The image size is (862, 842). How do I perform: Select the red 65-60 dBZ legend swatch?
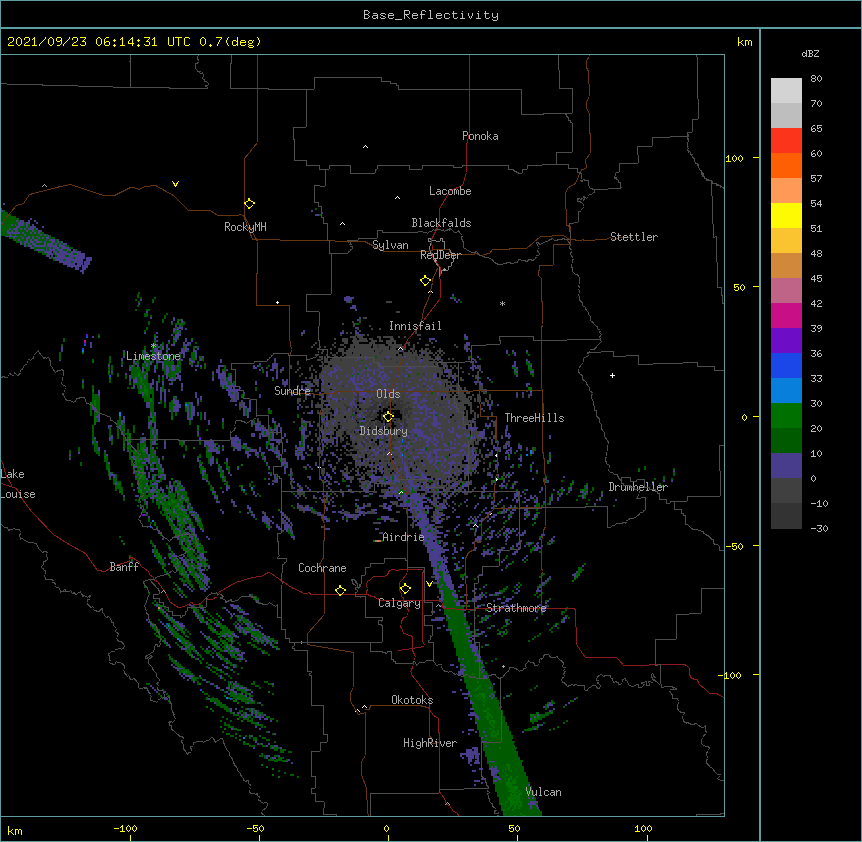click(x=786, y=140)
